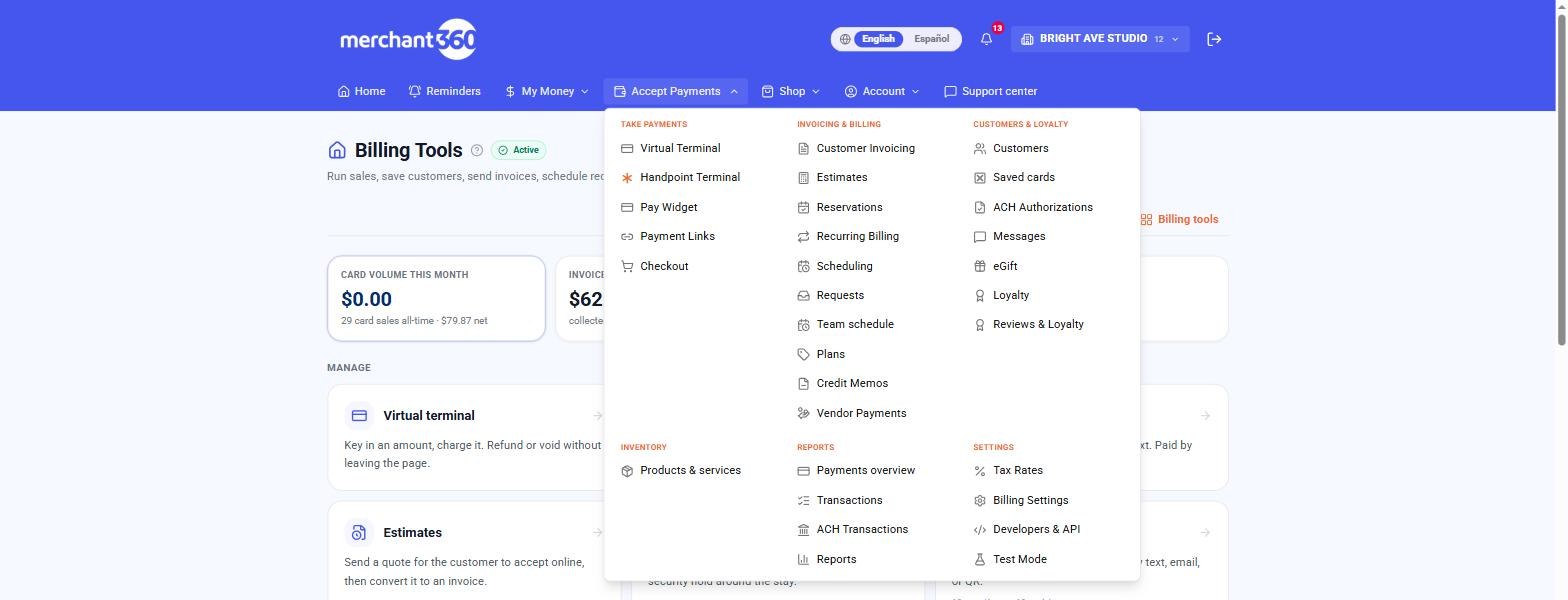Click the Customer Invoicing document icon

click(x=803, y=148)
